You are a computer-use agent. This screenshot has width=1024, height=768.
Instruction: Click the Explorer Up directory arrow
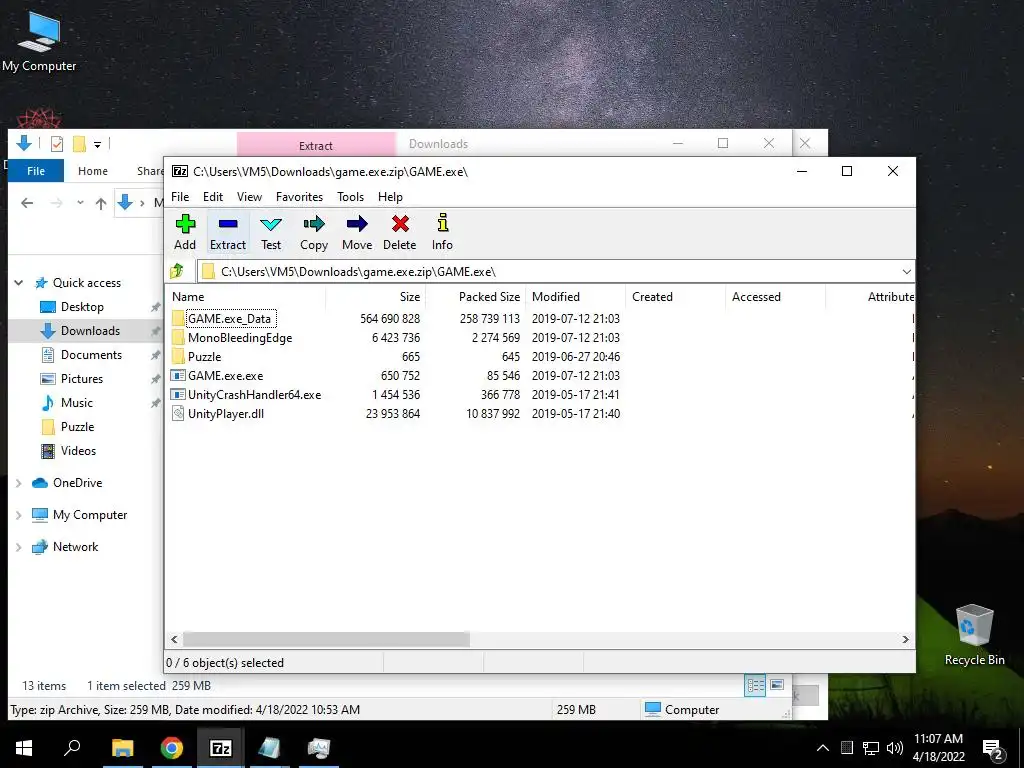tap(101, 204)
